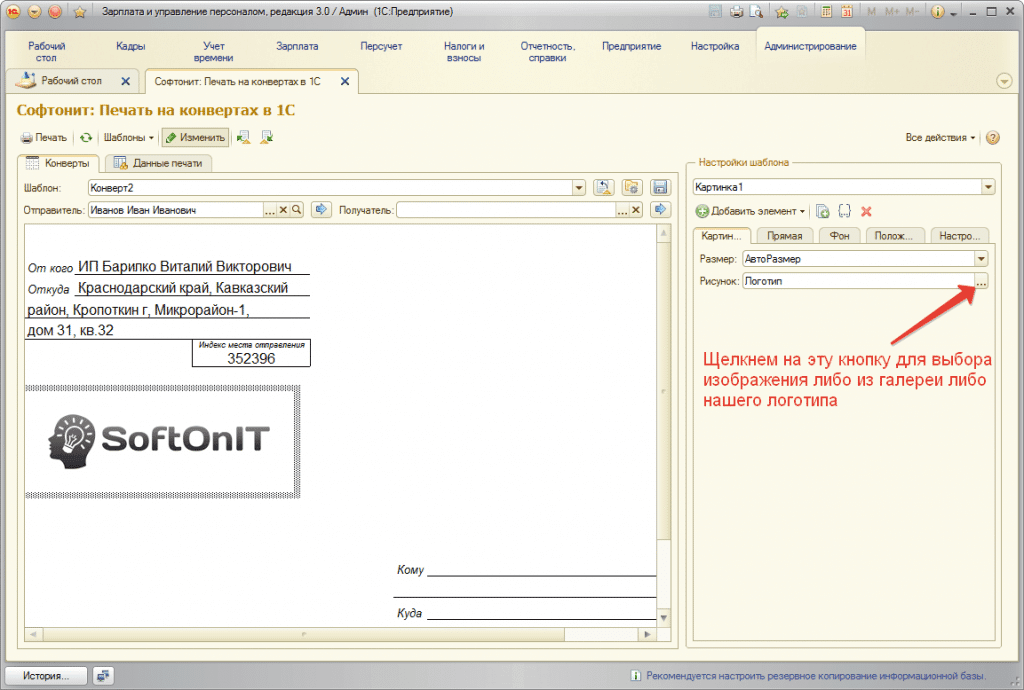Click the favorites star icon in title bar
This screenshot has height=690, width=1024.
click(80, 11)
